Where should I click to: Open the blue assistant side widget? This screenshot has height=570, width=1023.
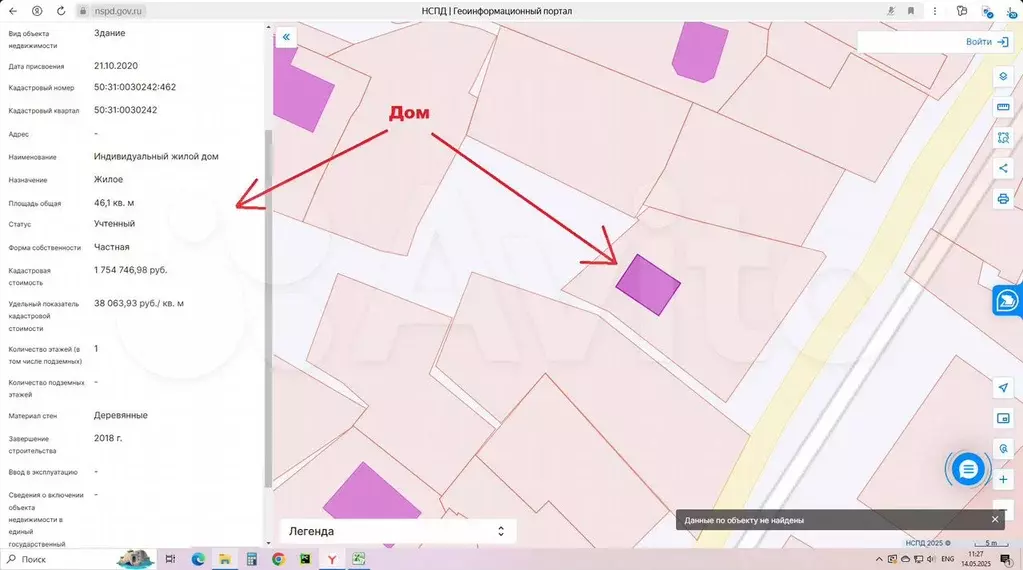coord(1008,301)
